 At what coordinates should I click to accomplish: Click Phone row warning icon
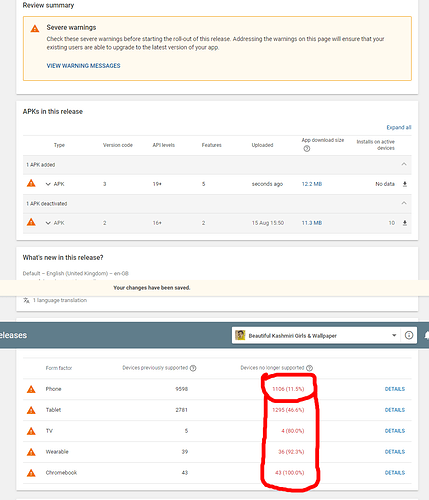pos(31,389)
